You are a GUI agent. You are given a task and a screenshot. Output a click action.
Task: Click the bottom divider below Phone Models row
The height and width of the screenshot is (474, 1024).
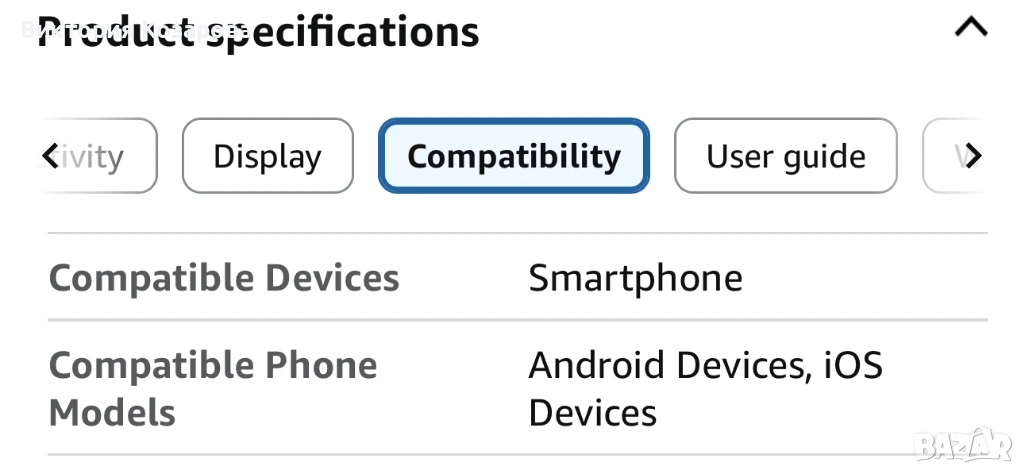click(x=517, y=456)
